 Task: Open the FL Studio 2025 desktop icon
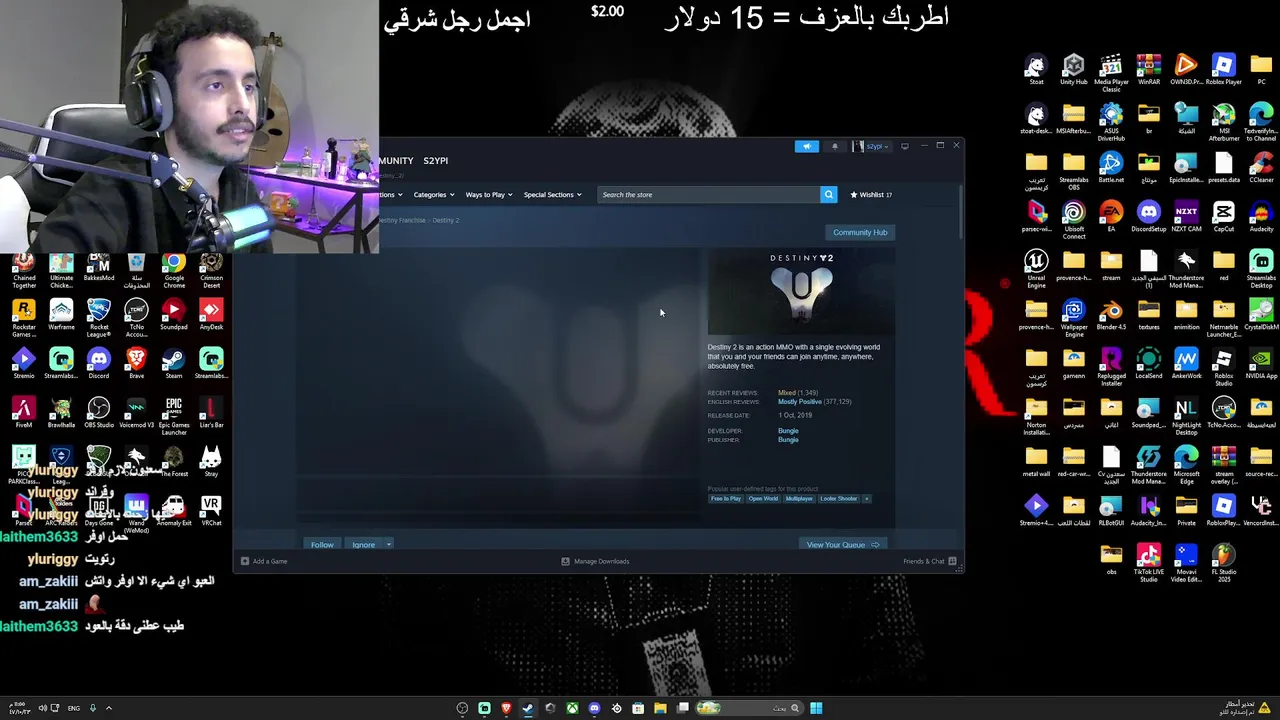click(x=1224, y=562)
